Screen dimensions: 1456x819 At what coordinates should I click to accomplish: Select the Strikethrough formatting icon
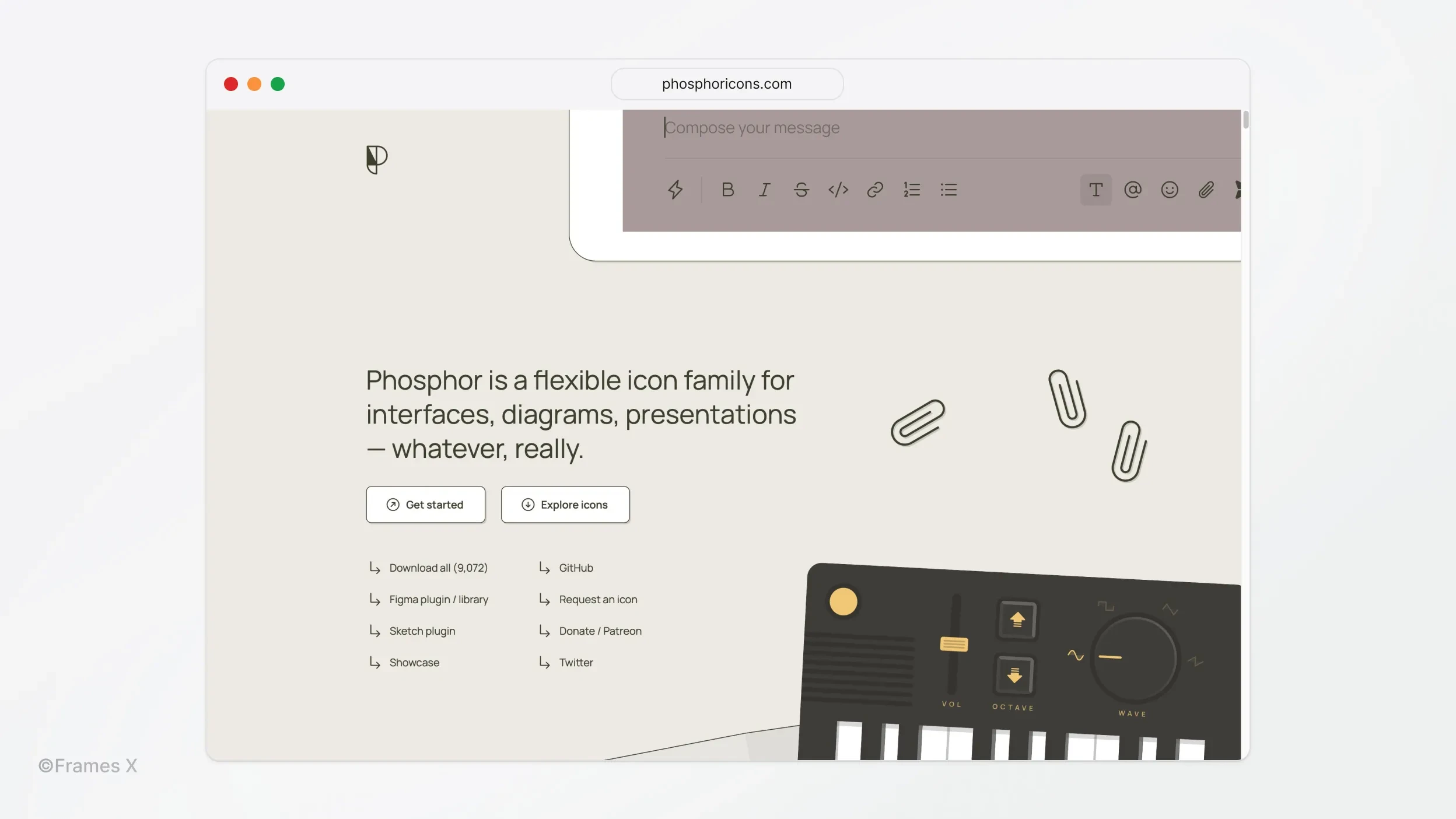[x=800, y=189]
